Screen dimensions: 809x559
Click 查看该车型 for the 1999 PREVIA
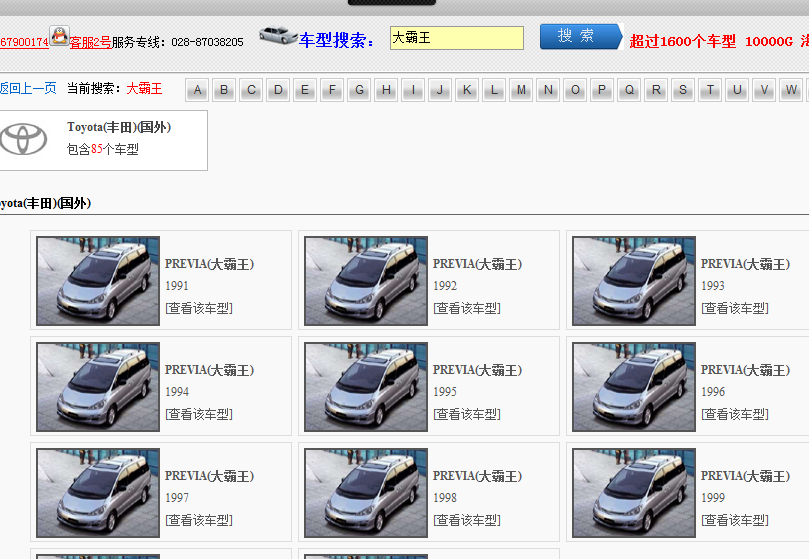[x=735, y=520]
